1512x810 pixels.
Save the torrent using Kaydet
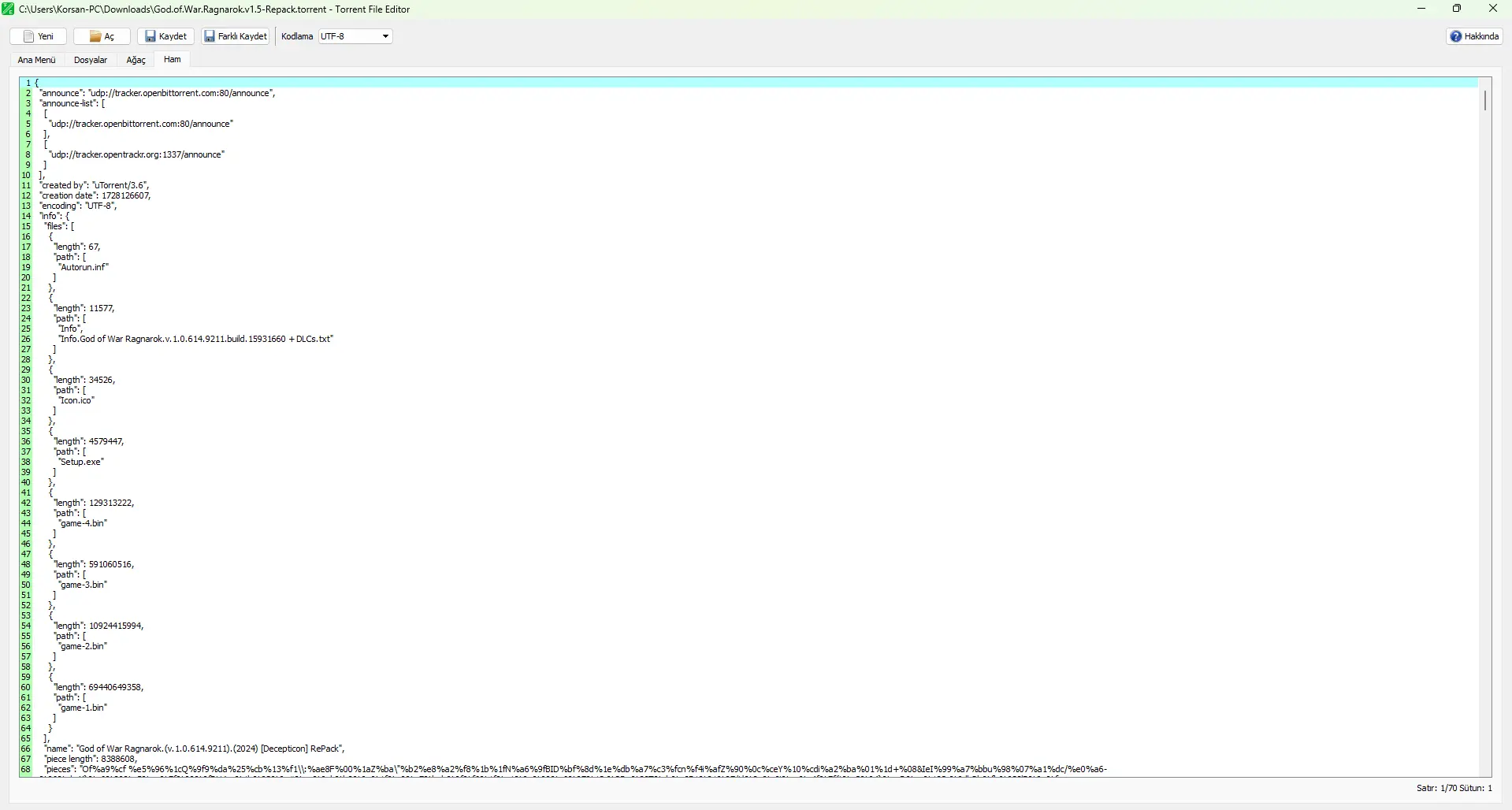click(165, 36)
